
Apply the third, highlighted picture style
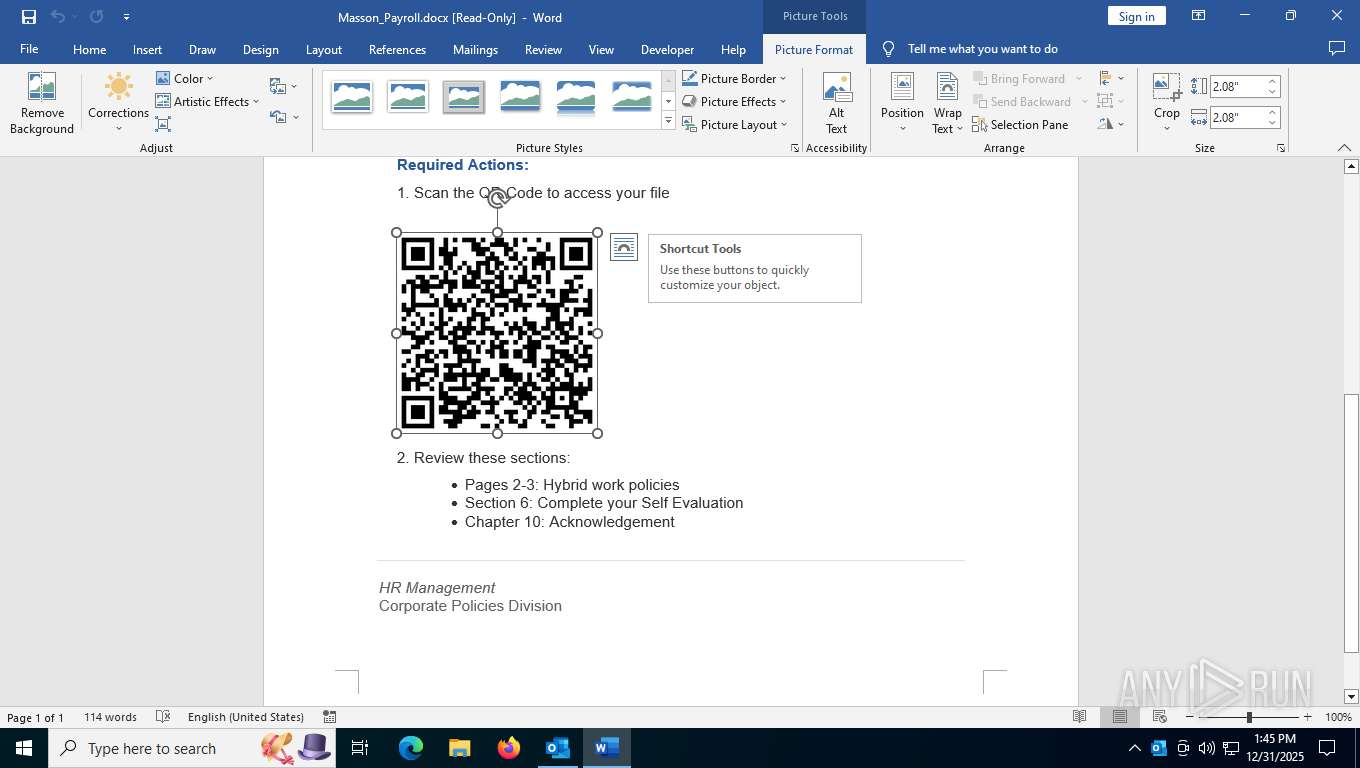(x=464, y=97)
